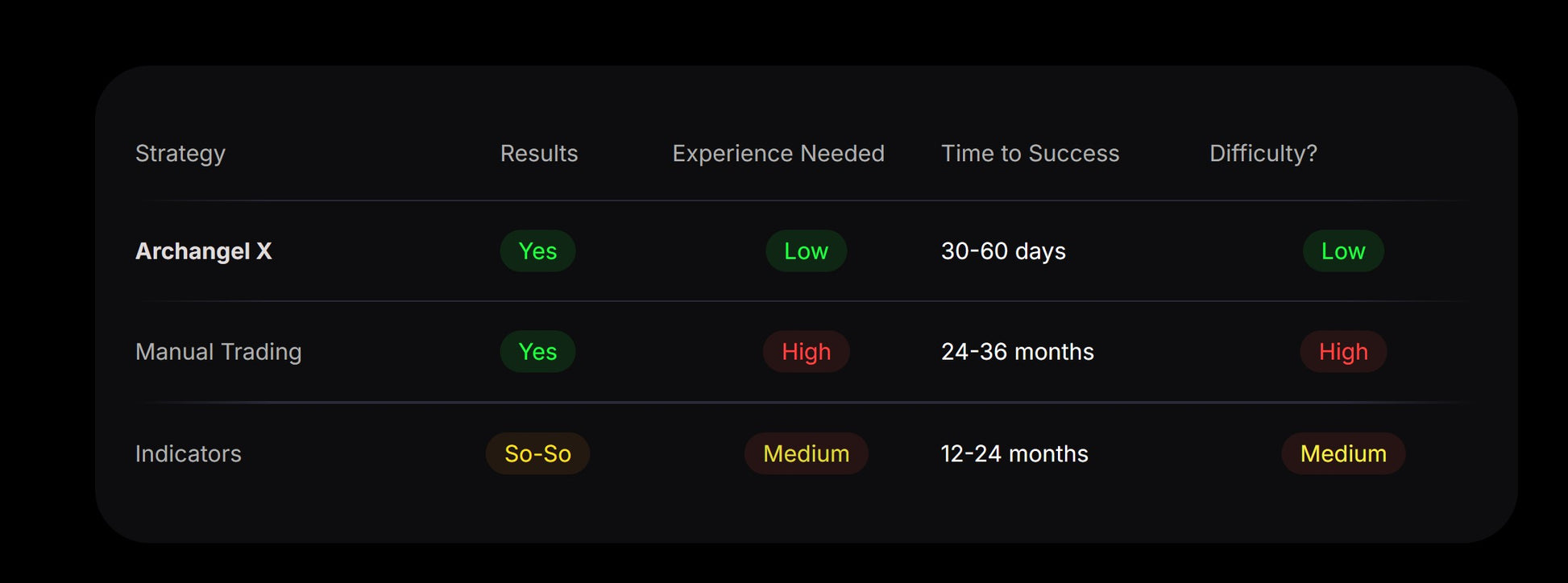Select the Experience Needed column header
The height and width of the screenshot is (583, 1568).
(x=778, y=153)
